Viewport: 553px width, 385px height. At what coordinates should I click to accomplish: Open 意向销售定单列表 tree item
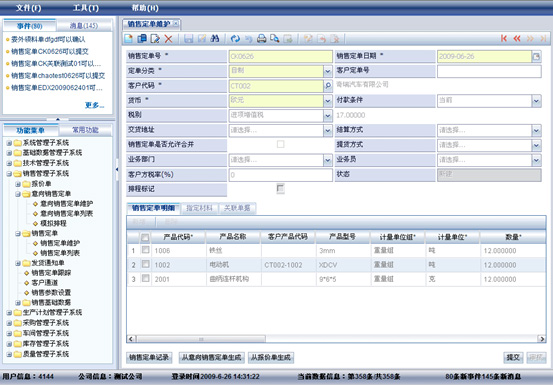pos(67,213)
